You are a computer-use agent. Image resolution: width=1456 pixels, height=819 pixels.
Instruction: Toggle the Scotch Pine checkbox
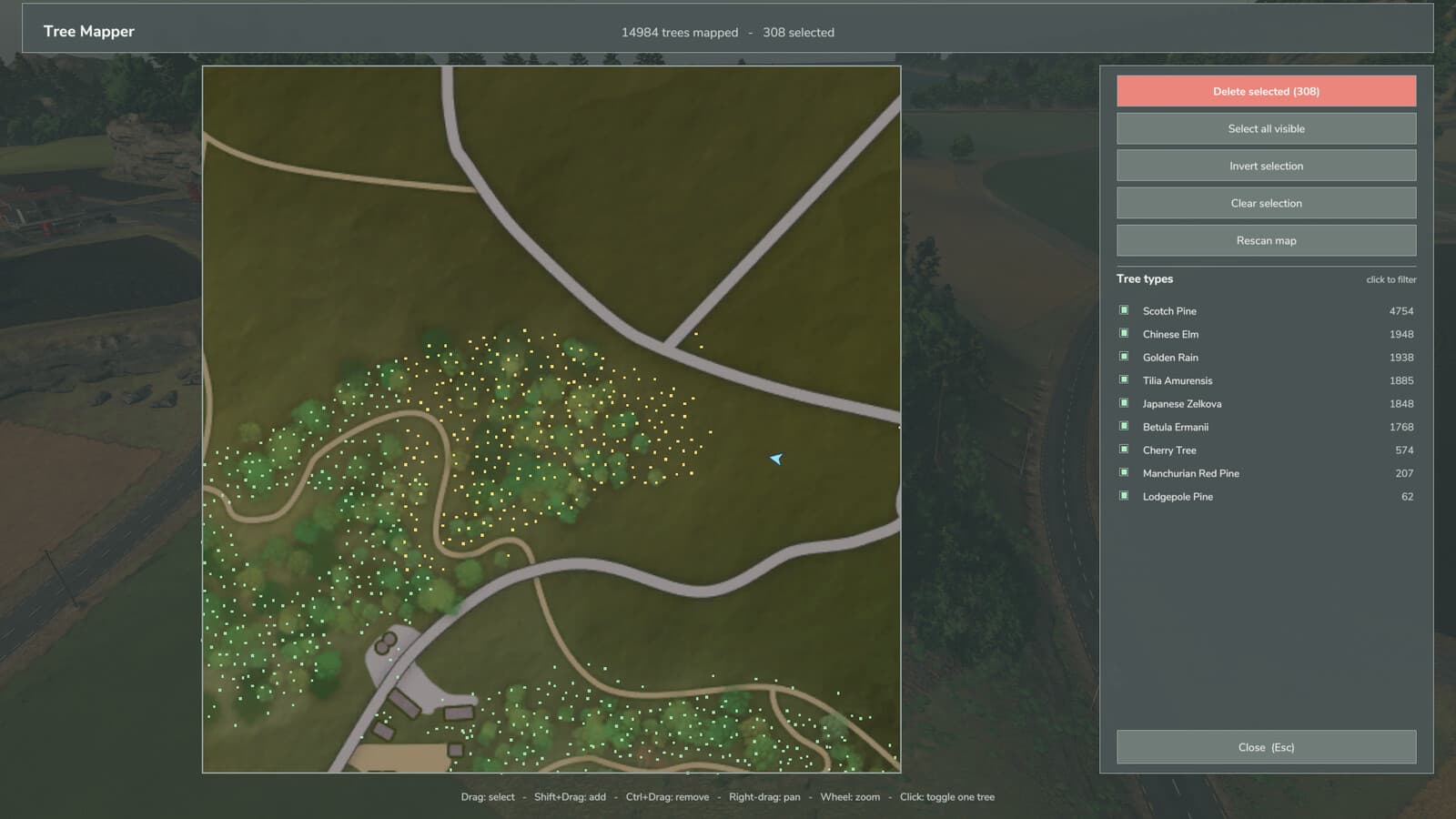[x=1124, y=310]
